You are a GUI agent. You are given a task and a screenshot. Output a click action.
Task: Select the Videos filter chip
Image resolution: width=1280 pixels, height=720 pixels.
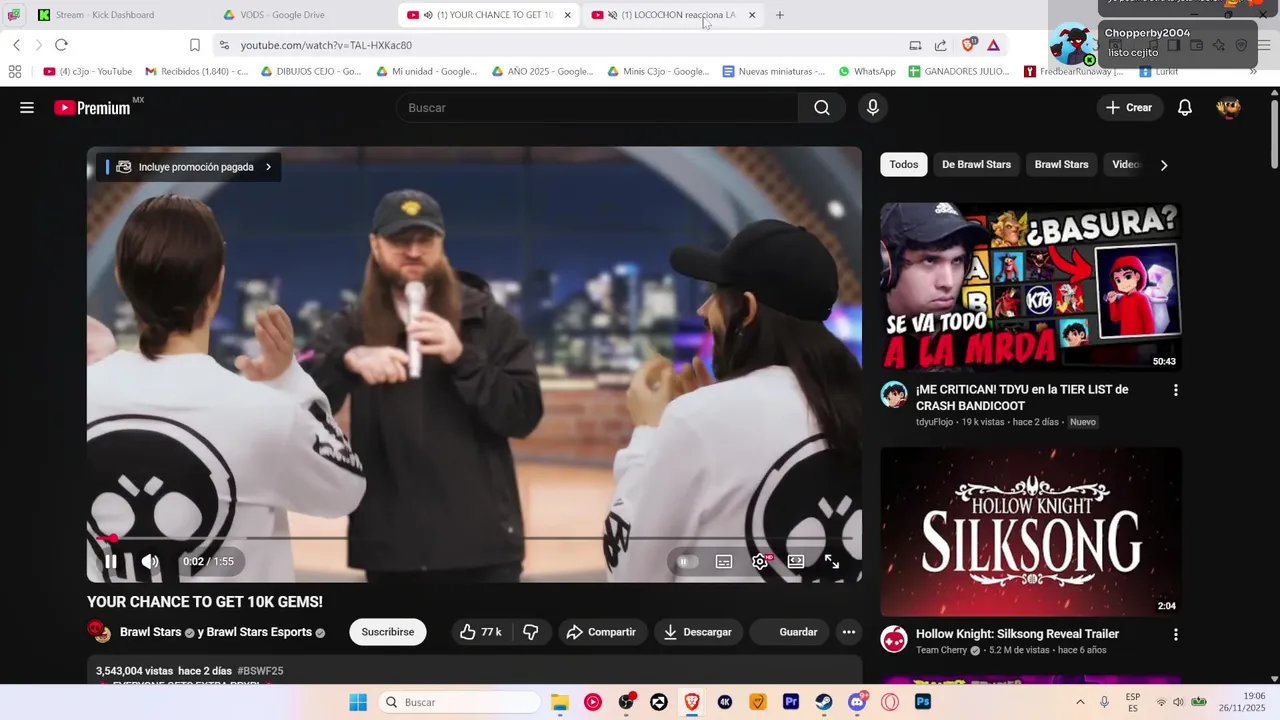(x=1126, y=165)
